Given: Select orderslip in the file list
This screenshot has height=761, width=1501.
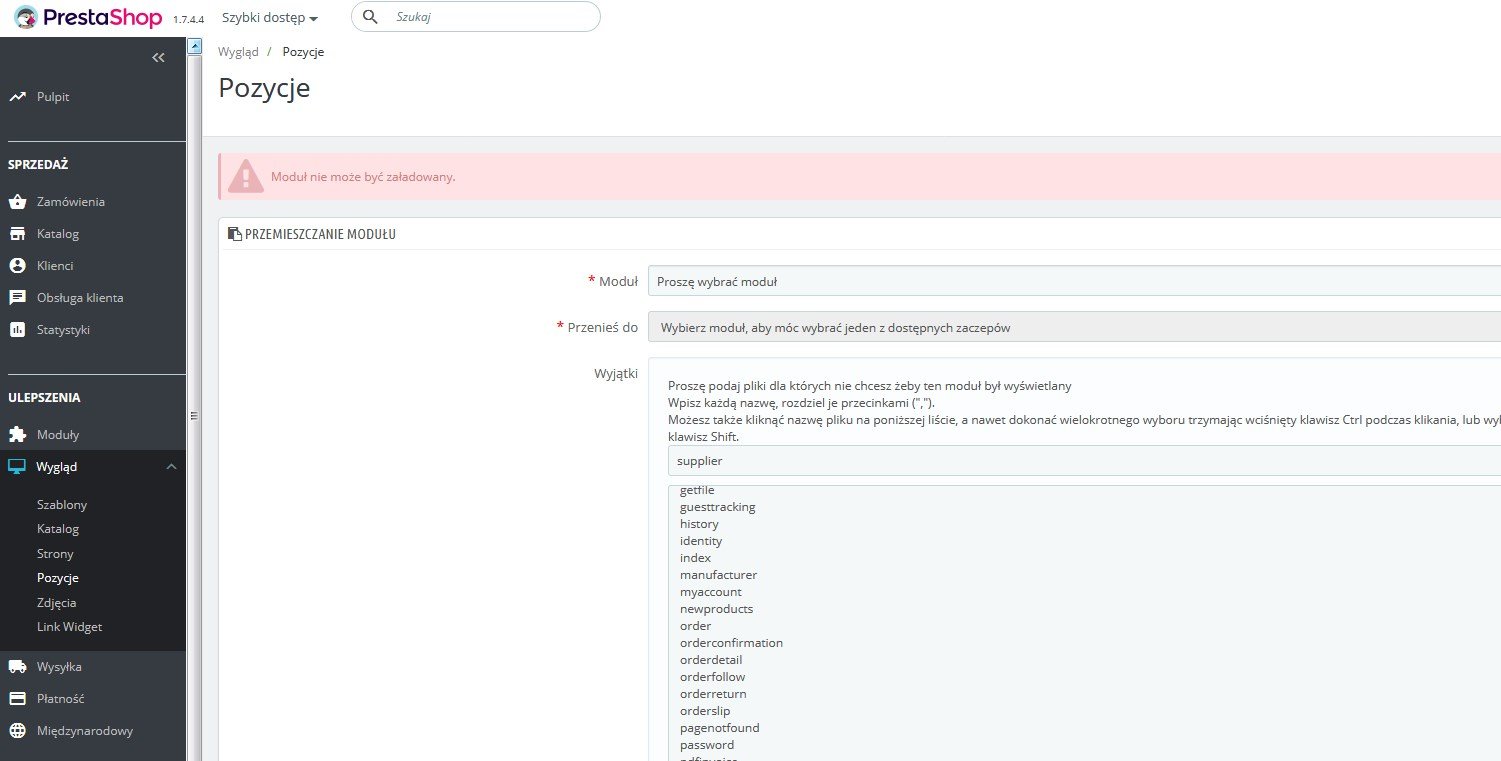Looking at the screenshot, I should click(705, 711).
